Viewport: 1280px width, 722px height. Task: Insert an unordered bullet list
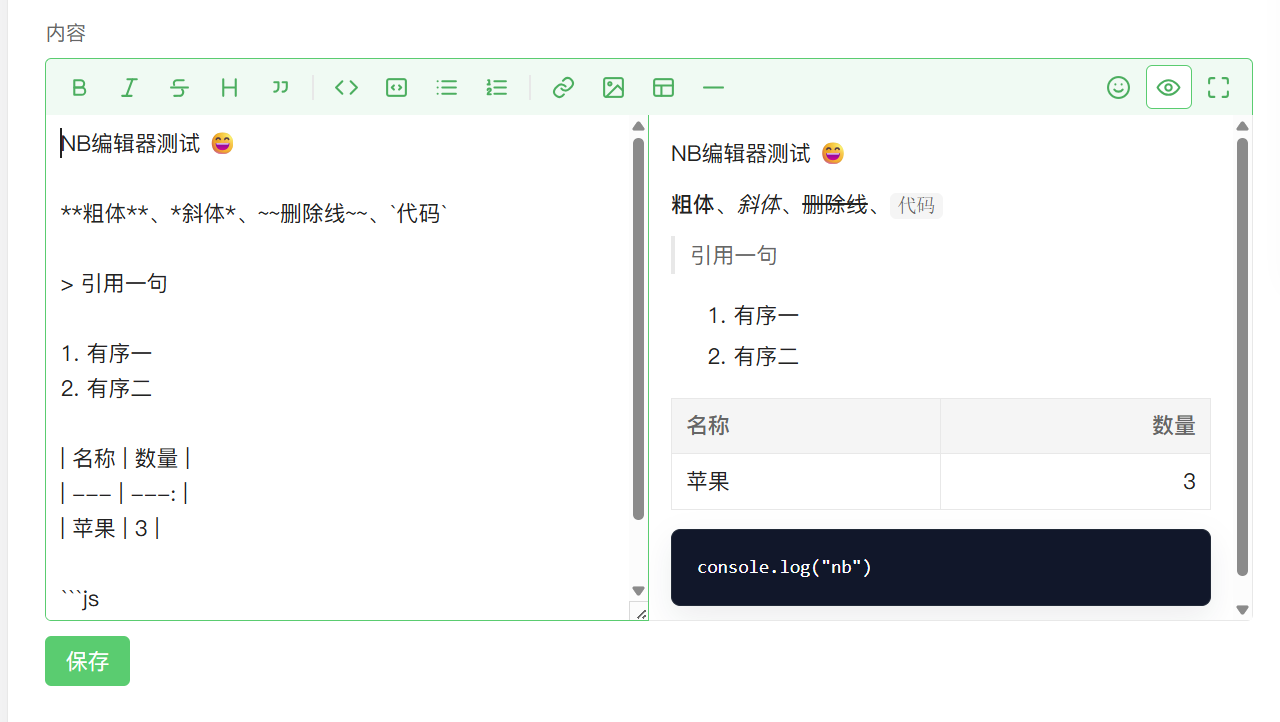(x=446, y=88)
